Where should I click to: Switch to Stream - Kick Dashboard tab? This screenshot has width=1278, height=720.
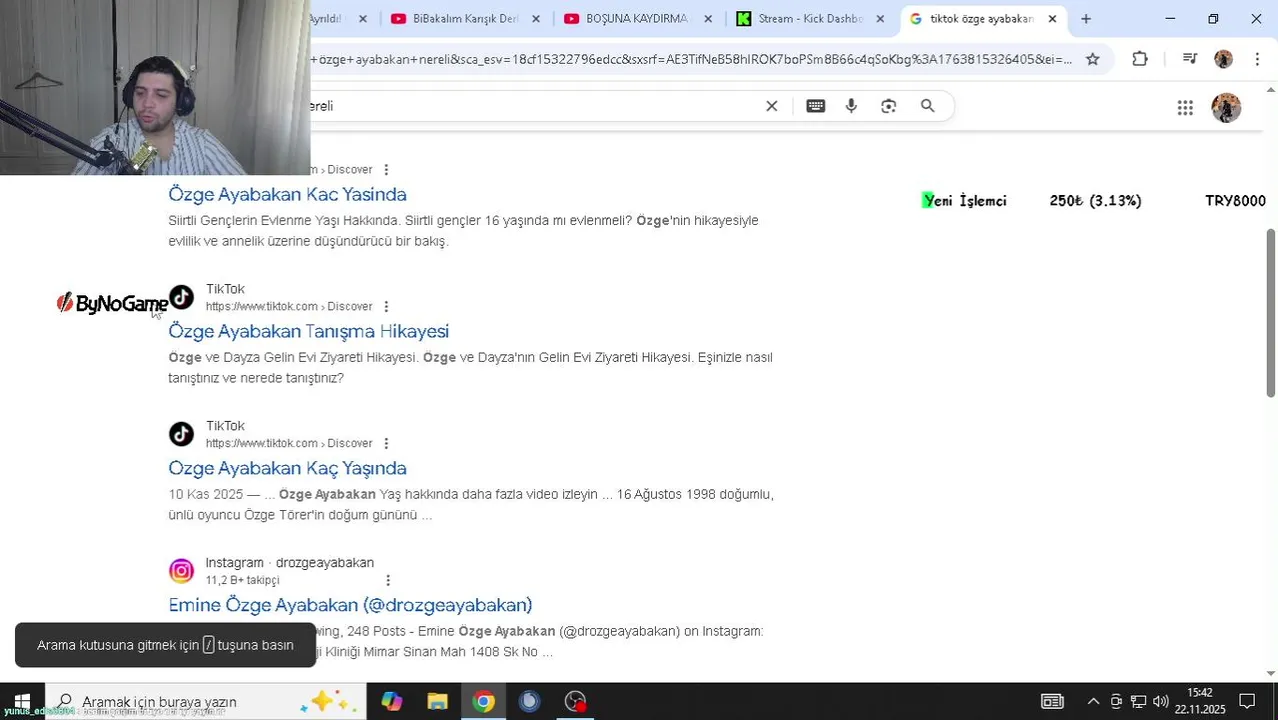point(810,19)
